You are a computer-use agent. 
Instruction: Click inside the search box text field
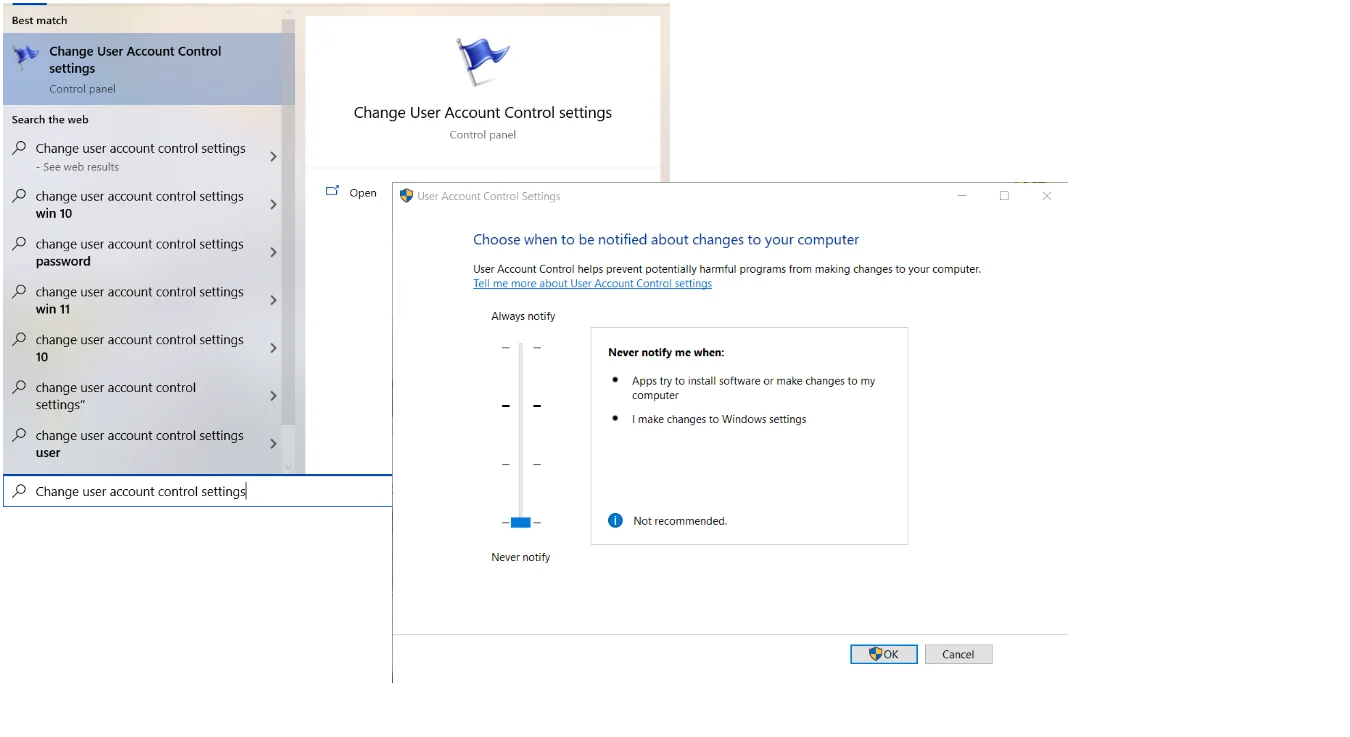(198, 491)
